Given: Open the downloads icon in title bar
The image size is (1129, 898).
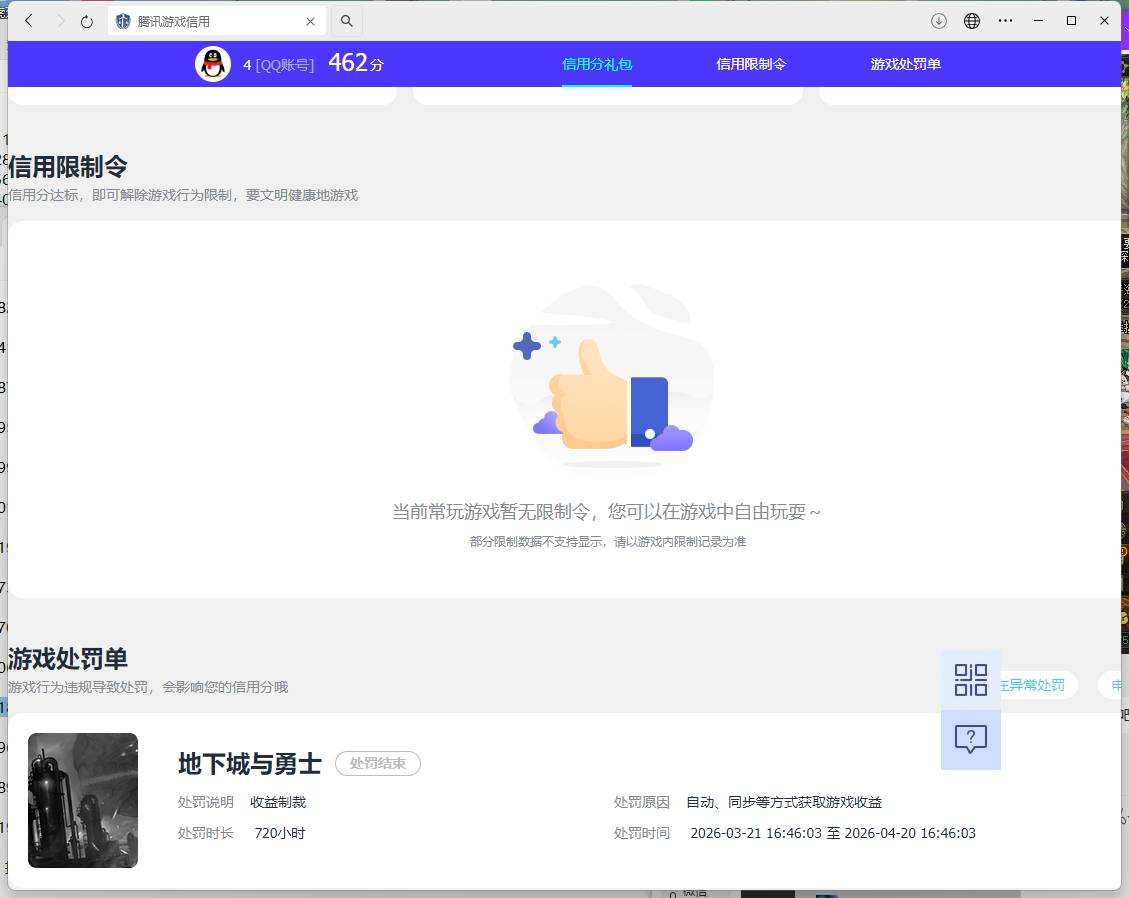Looking at the screenshot, I should pyautogui.click(x=938, y=21).
